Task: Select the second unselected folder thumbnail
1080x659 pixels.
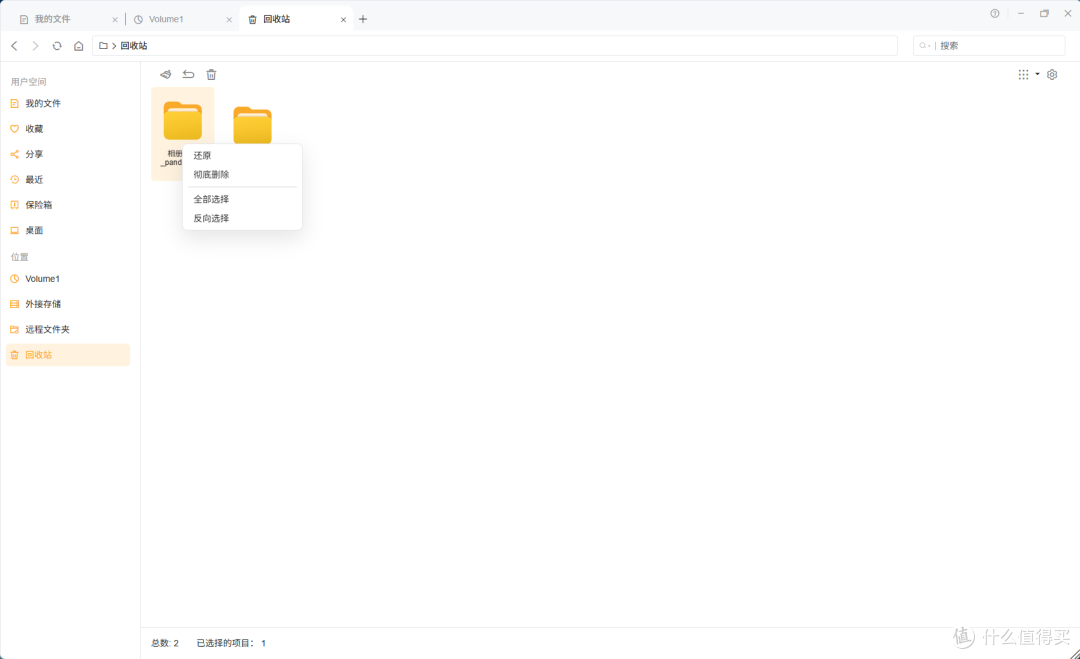Action: click(x=252, y=125)
